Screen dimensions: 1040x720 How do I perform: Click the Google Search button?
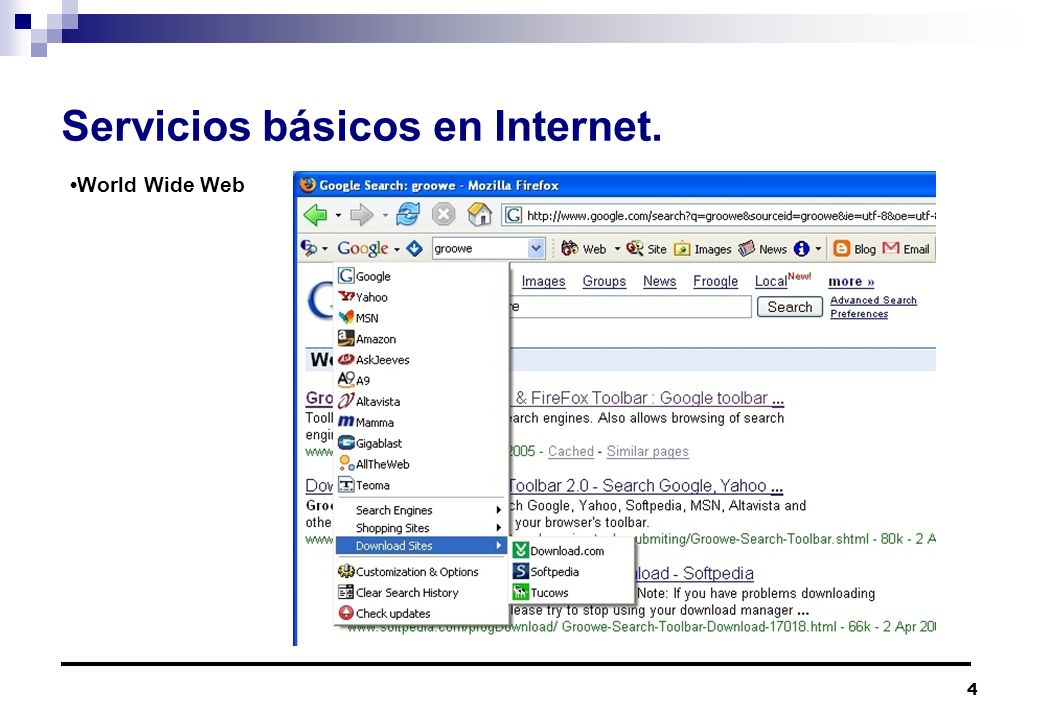[789, 307]
